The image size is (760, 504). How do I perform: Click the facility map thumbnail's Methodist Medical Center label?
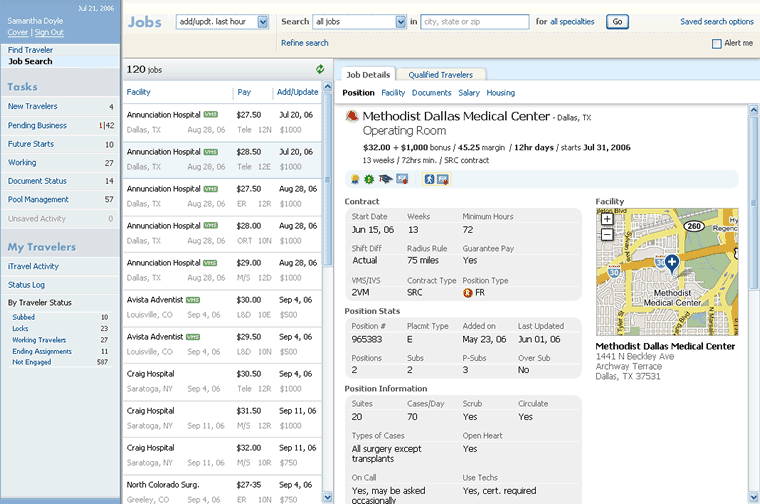click(672, 298)
